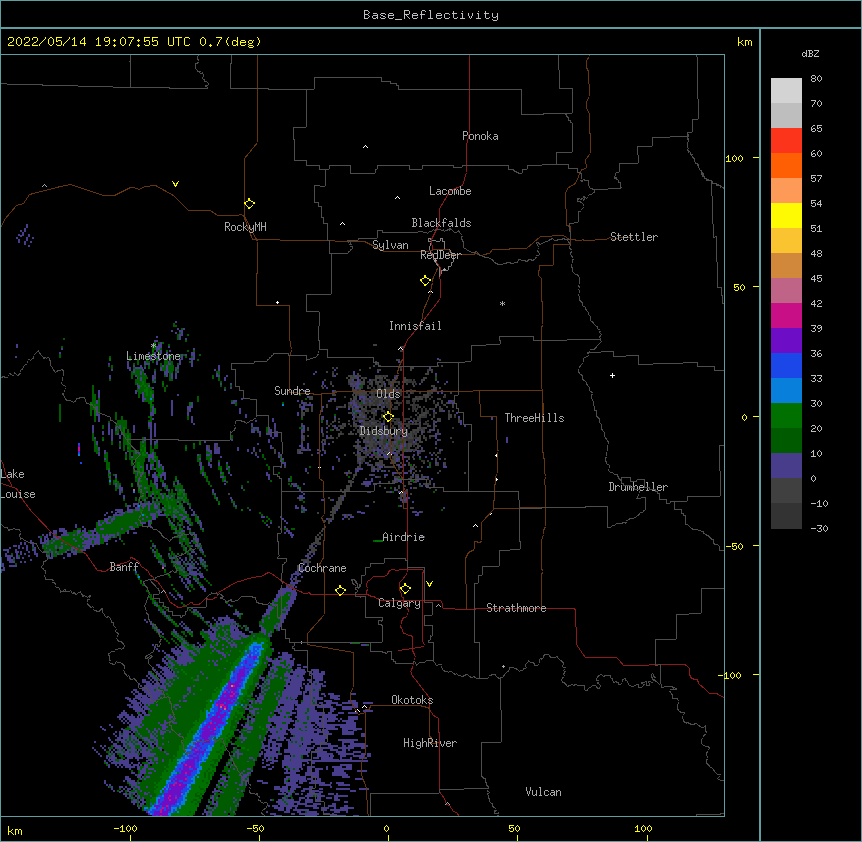The height and width of the screenshot is (842, 862).
Task: Click the Vulcan label
Action: (543, 792)
